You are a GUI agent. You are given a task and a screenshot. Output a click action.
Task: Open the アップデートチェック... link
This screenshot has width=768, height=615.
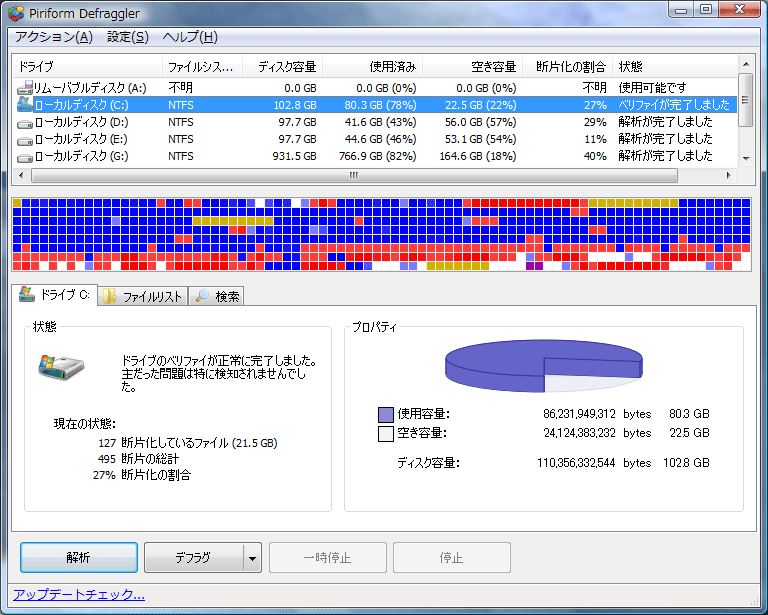pyautogui.click(x=79, y=594)
